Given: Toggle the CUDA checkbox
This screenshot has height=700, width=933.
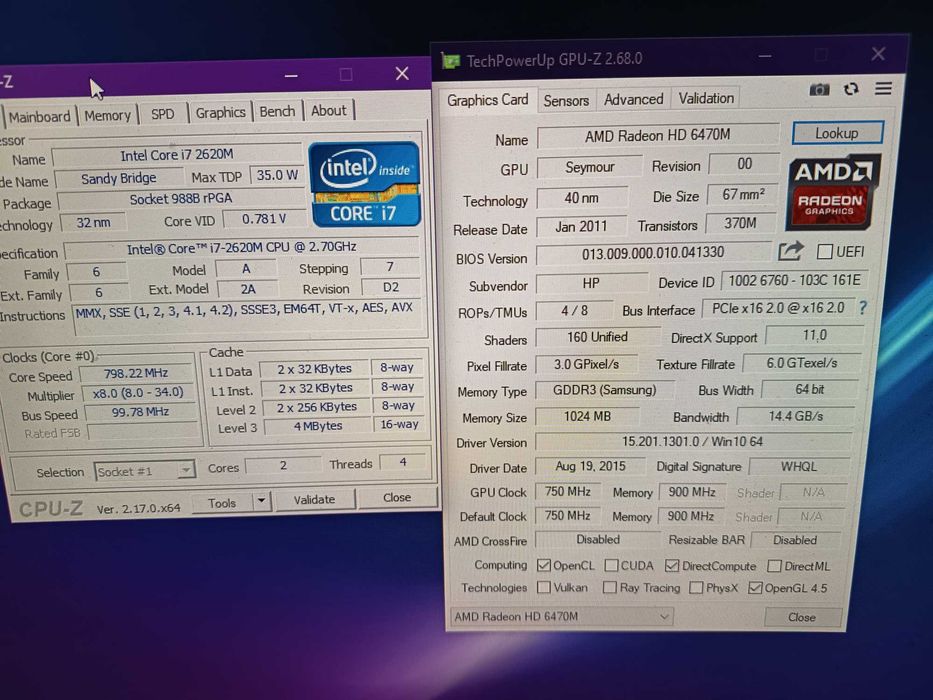Looking at the screenshot, I should coord(611,565).
